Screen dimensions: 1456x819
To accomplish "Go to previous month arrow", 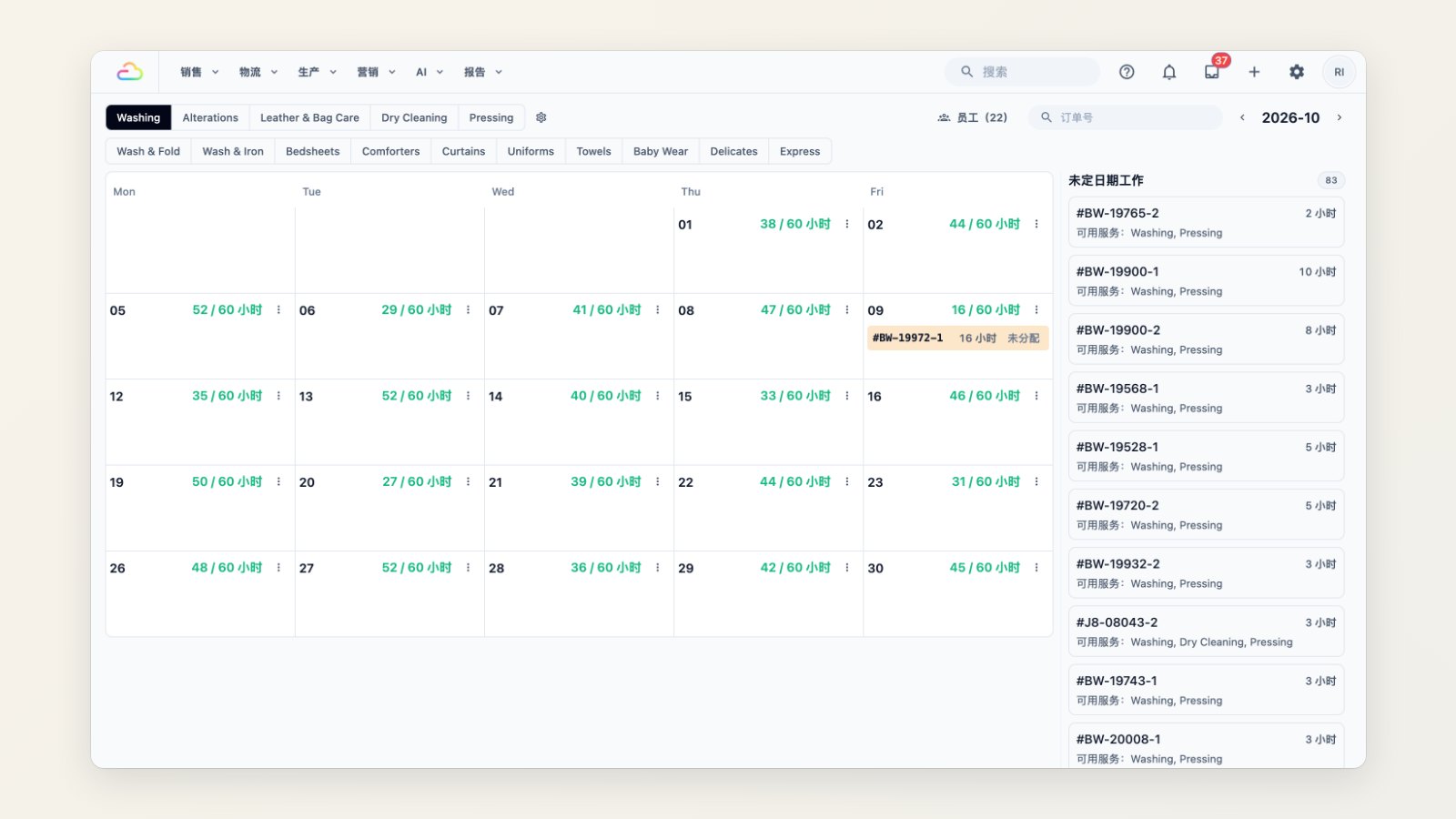I will tap(1242, 117).
